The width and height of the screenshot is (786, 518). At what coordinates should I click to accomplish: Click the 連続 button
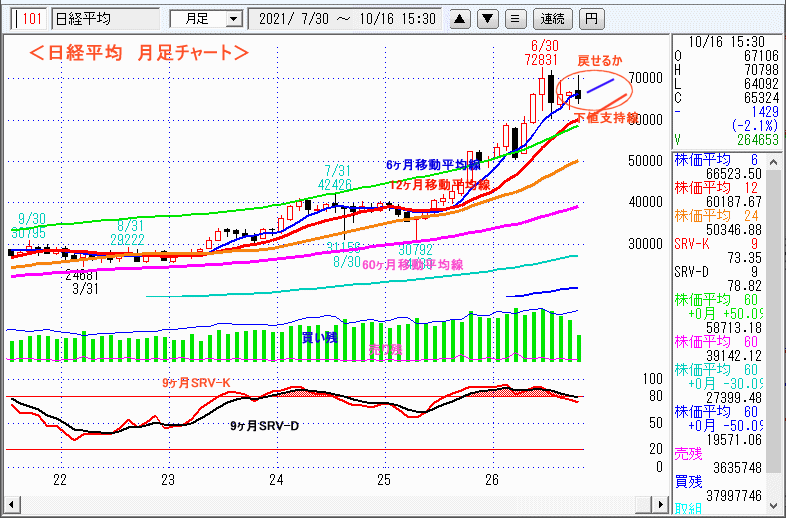553,19
